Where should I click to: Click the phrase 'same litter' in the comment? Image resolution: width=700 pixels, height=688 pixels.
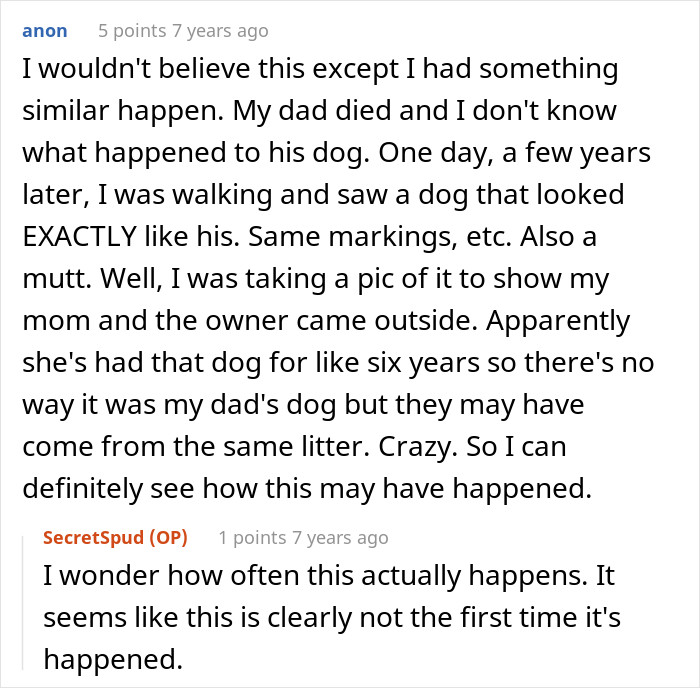296,446
